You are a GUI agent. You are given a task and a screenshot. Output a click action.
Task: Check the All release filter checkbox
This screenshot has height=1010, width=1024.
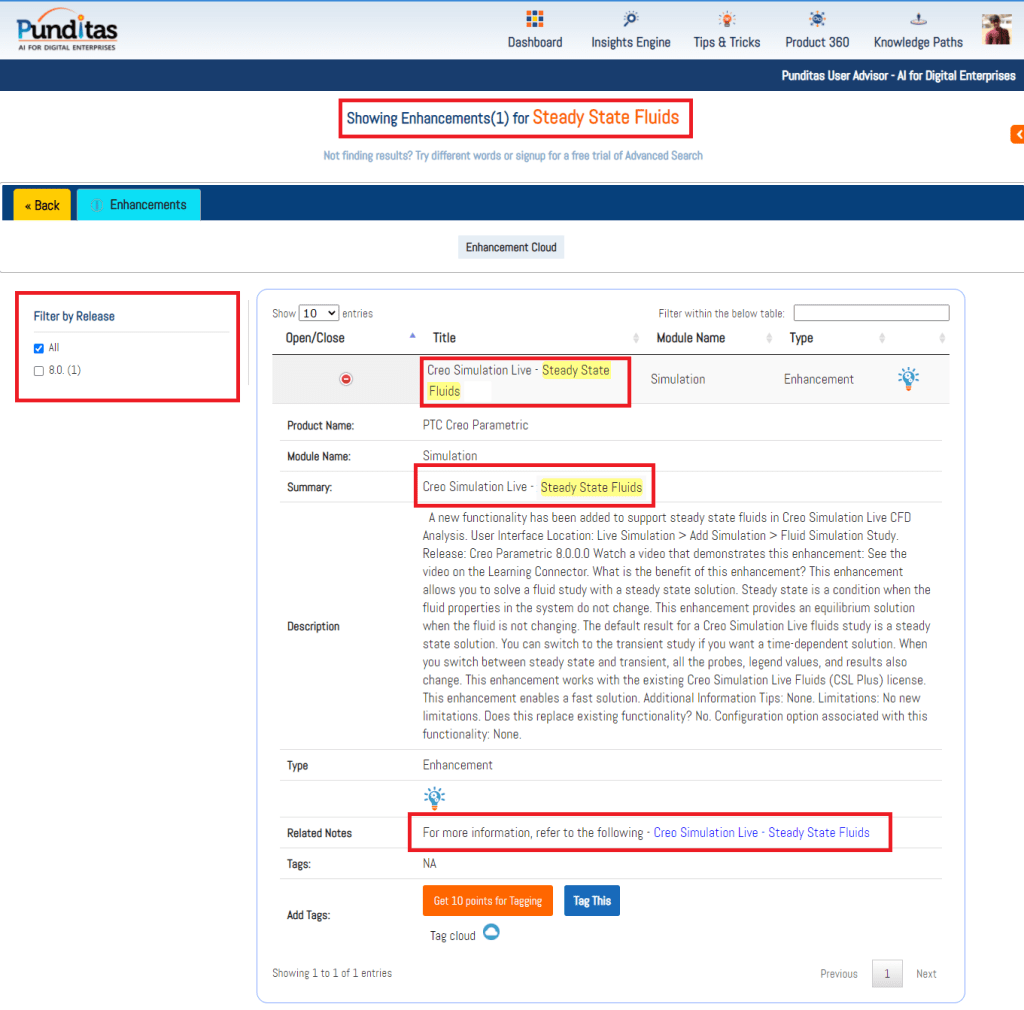[39, 348]
